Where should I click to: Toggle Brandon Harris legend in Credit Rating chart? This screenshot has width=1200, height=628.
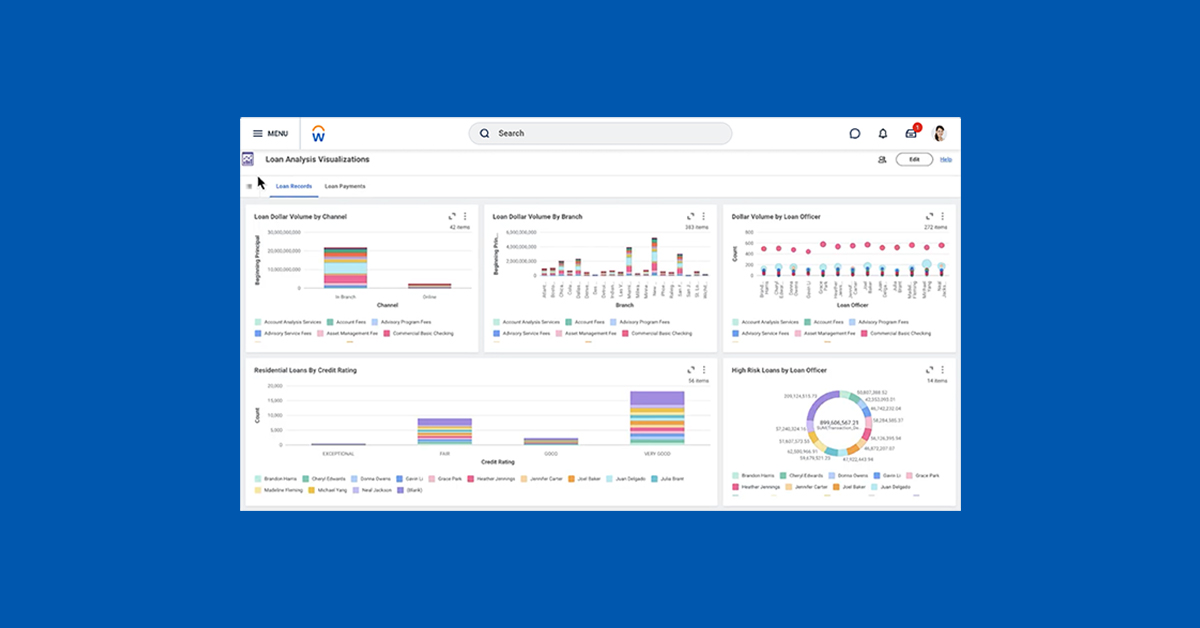(x=279, y=479)
